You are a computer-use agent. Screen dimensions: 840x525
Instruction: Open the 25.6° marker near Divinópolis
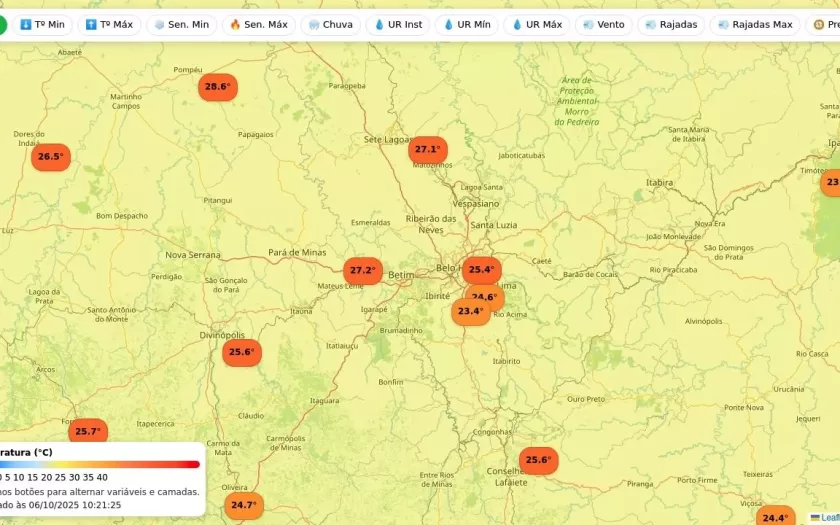point(241,352)
